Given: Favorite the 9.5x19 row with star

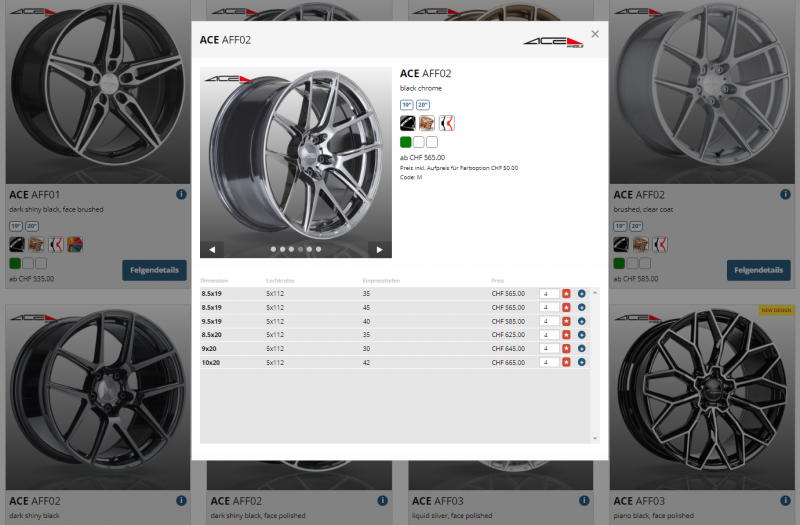Looking at the screenshot, I should click(566, 321).
